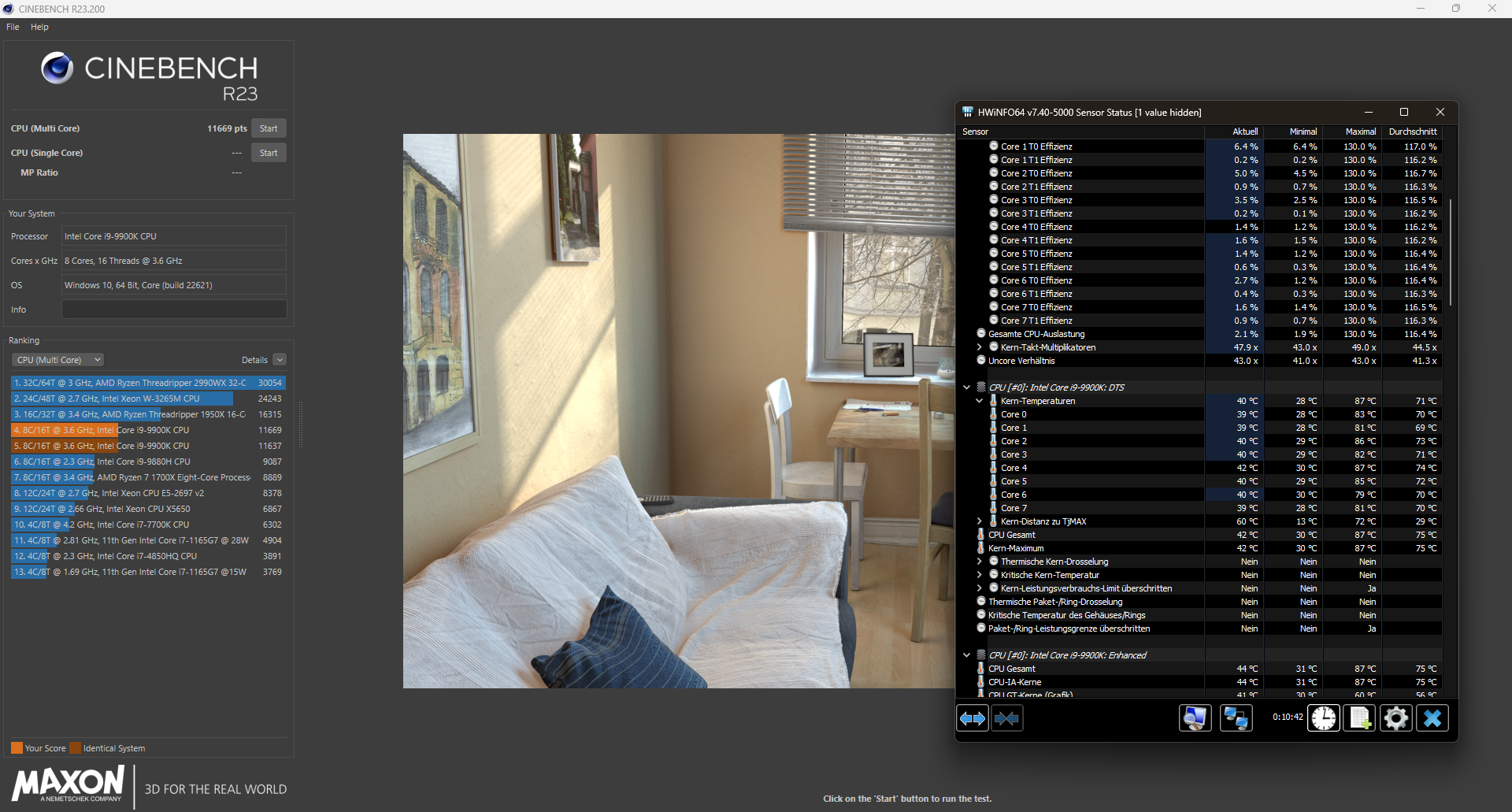This screenshot has width=1512, height=812.
Task: Start the CPU Multi Core test
Action: [269, 128]
